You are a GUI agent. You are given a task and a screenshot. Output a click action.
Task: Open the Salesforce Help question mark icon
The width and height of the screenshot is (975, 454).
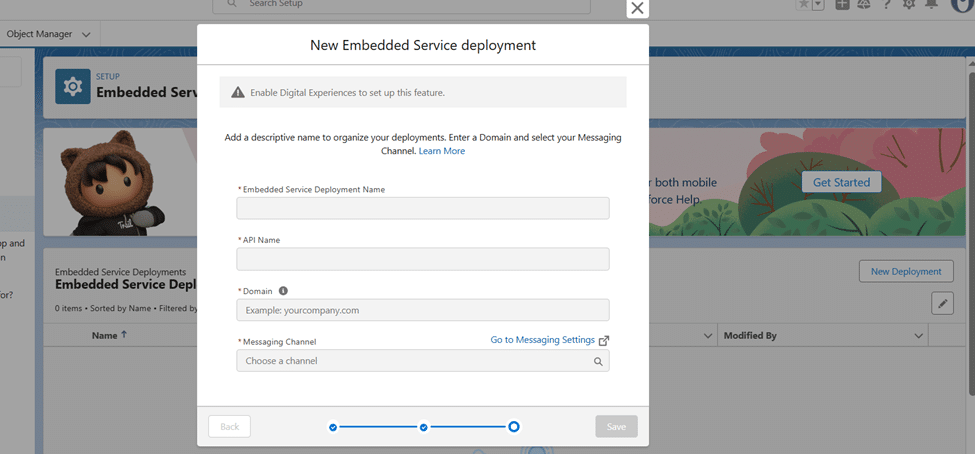(886, 4)
